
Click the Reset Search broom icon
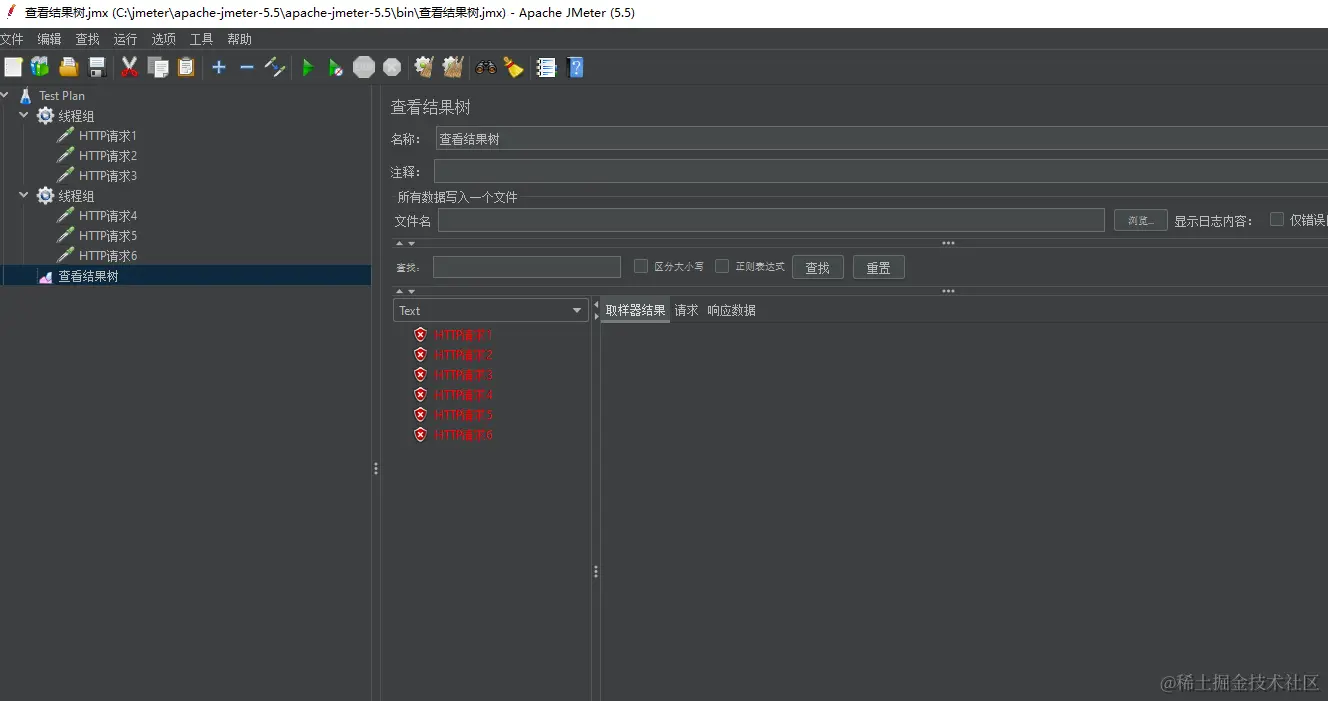[x=514, y=67]
